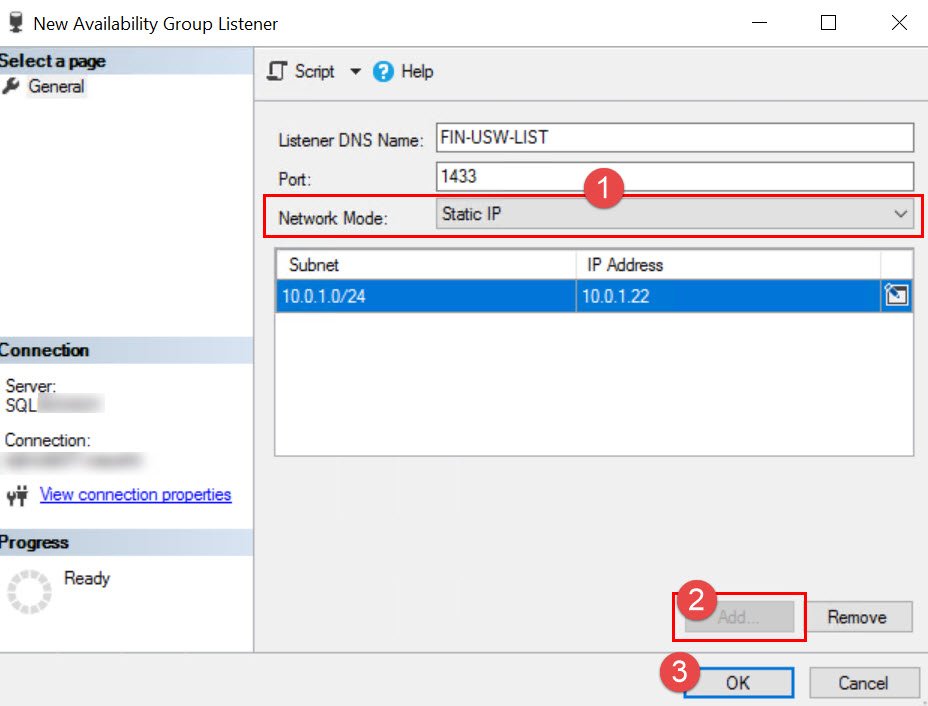Click the Add... button
The height and width of the screenshot is (706, 928).
point(739,617)
